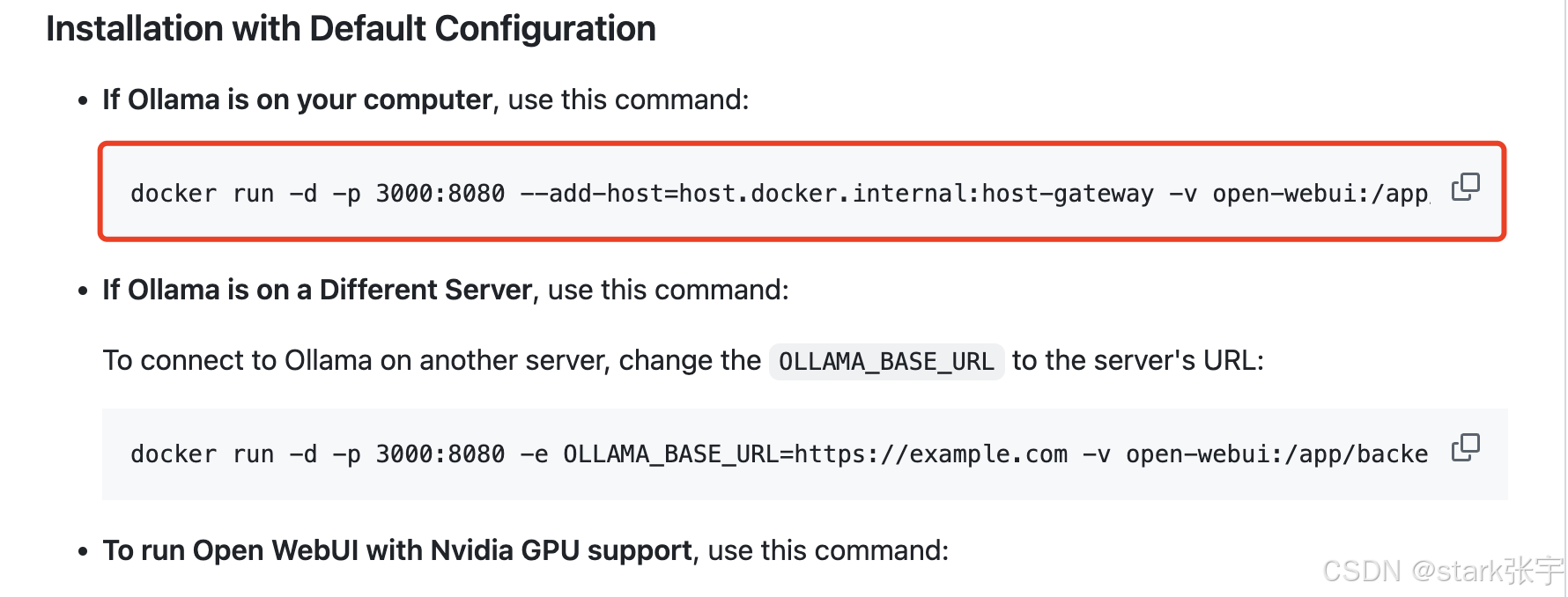Click the word 'docker' in first command
This screenshot has height=597, width=1568.
click(173, 194)
